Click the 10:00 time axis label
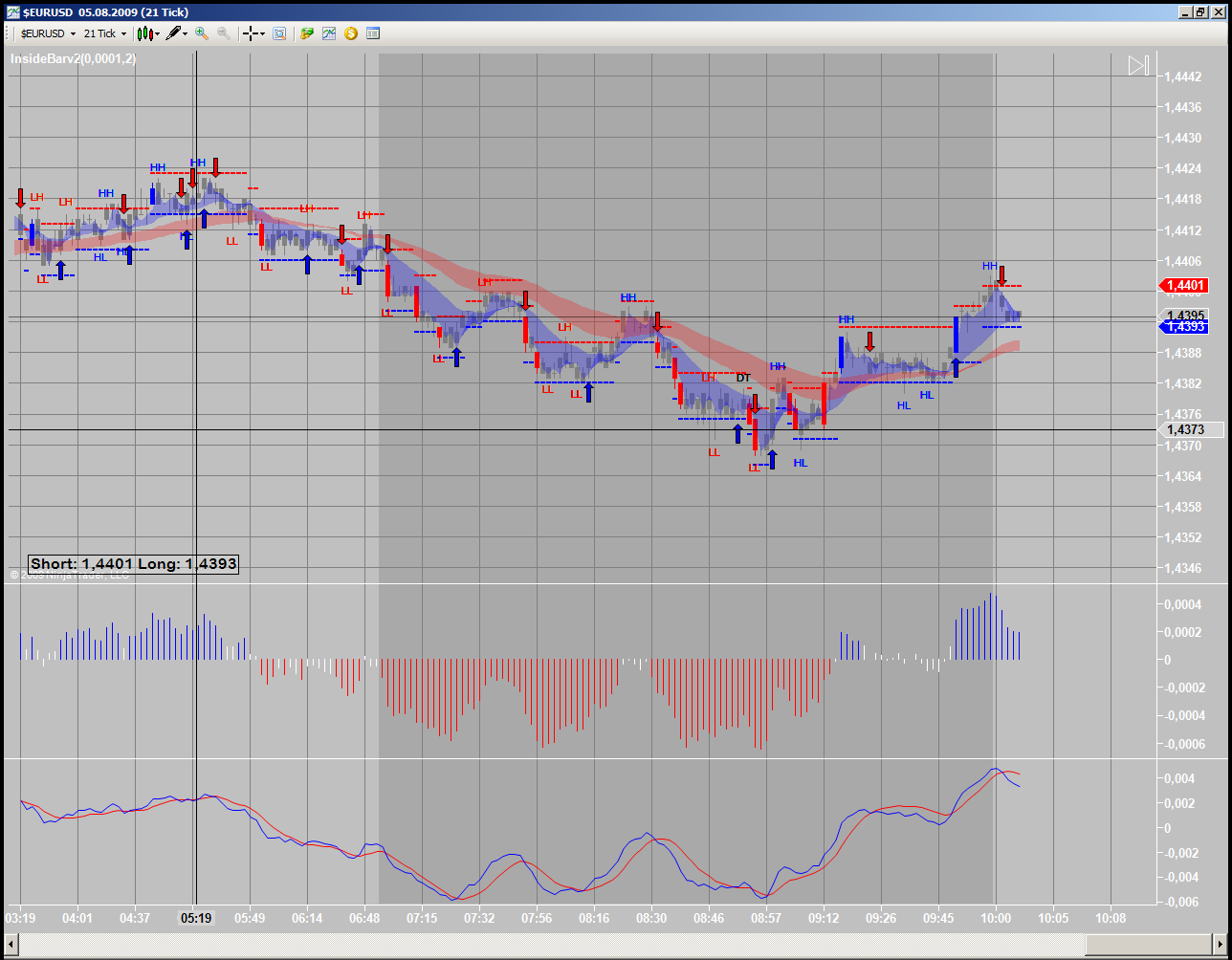Image resolution: width=1232 pixels, height=960 pixels. click(x=996, y=918)
